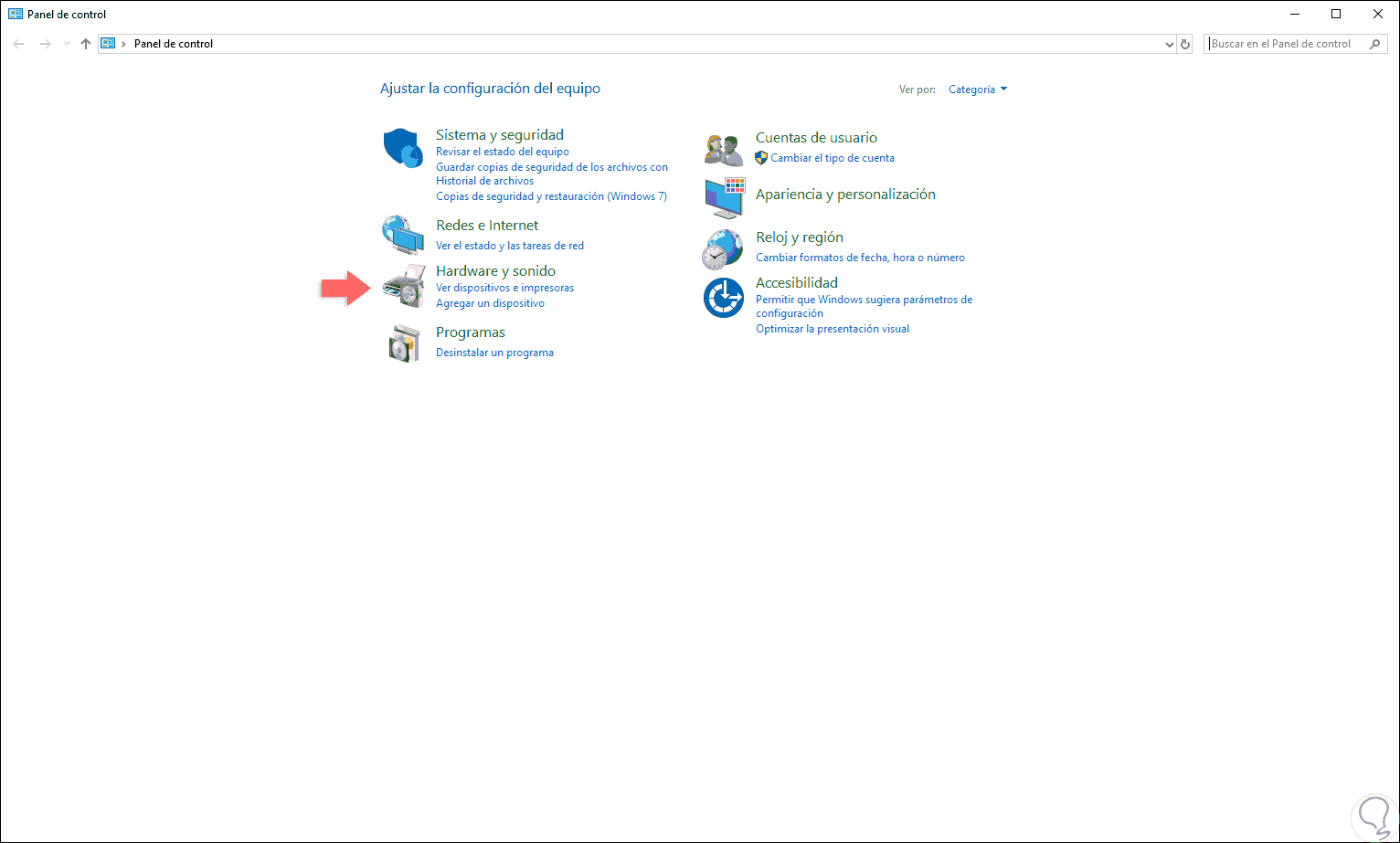The width and height of the screenshot is (1400, 843).
Task: Maximize the Panel de control window
Action: coord(1336,15)
